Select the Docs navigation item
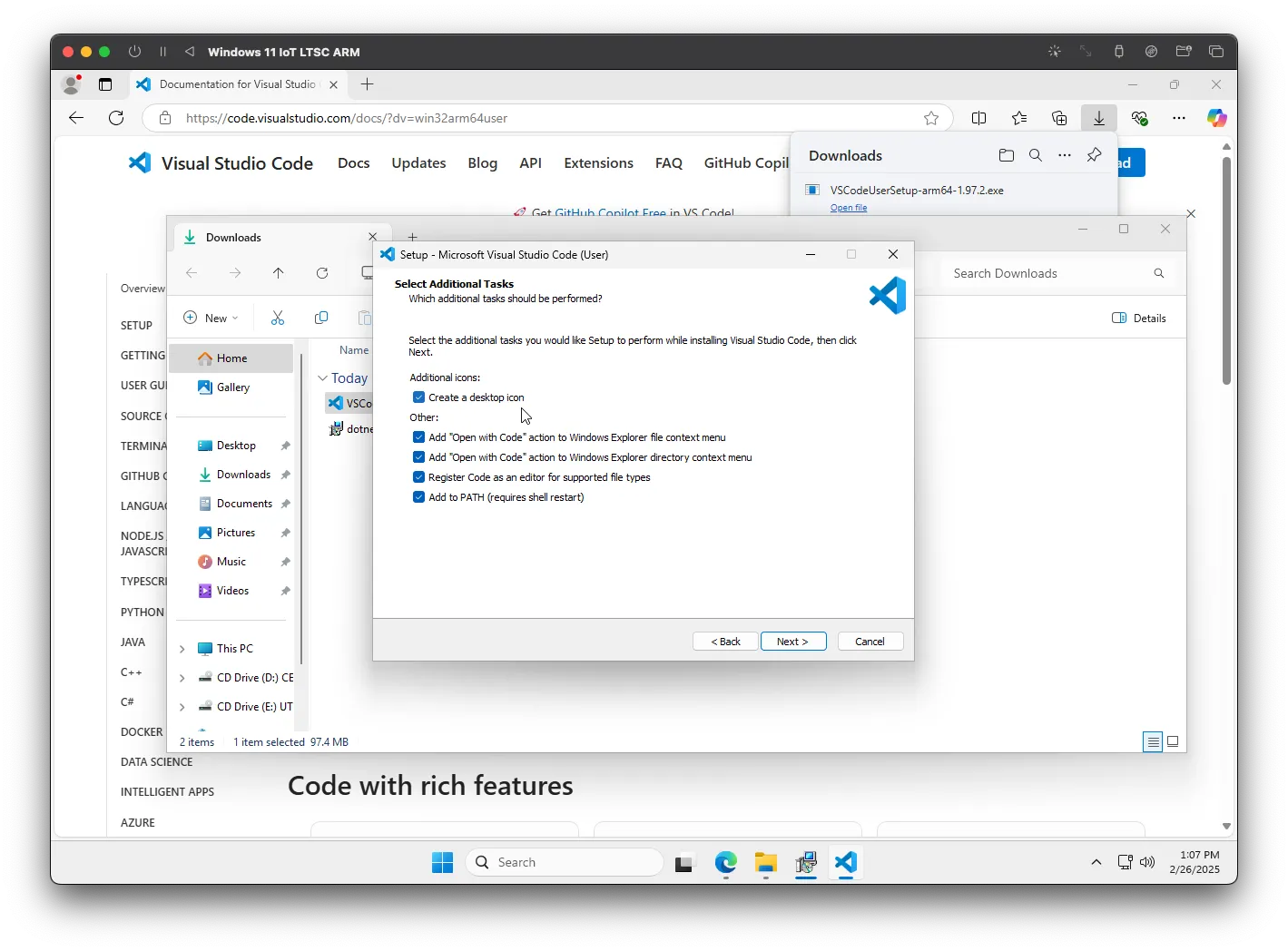Viewport: 1288px width, 951px height. tap(353, 163)
